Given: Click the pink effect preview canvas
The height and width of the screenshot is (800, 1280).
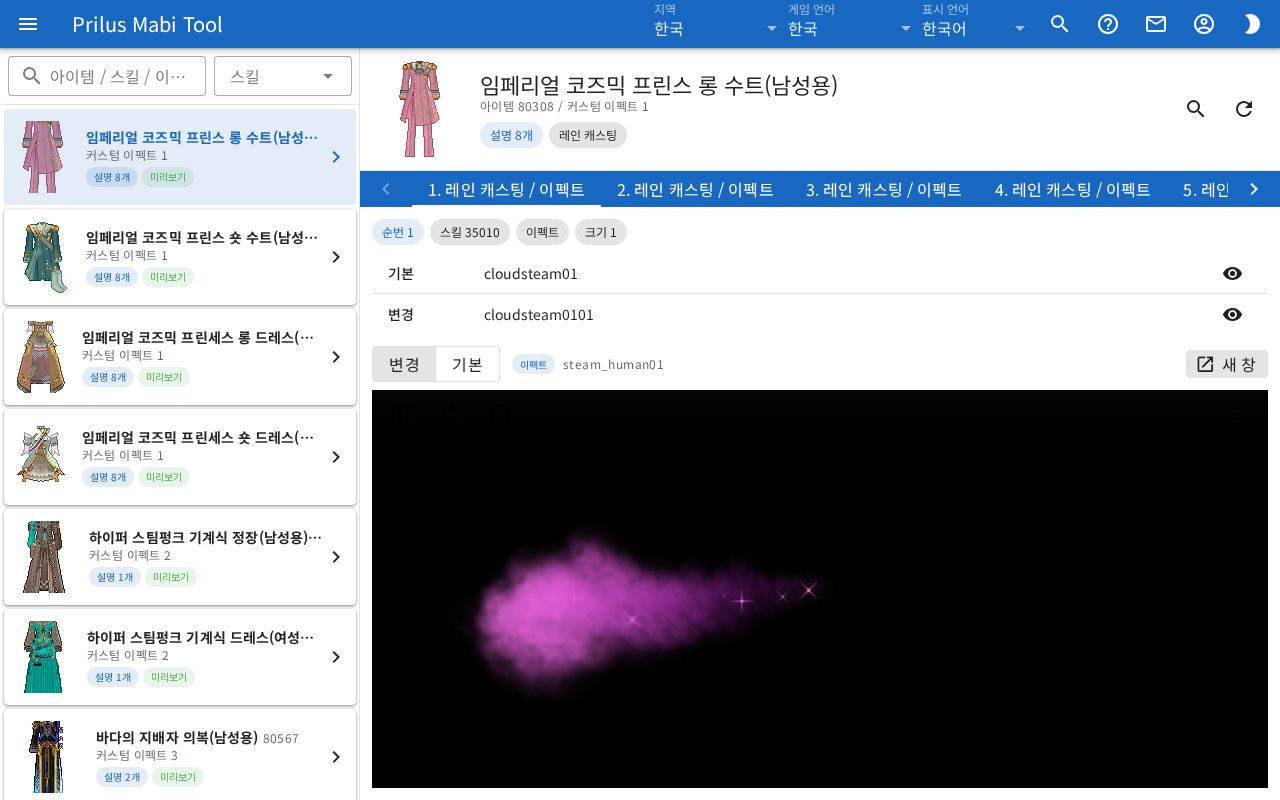Looking at the screenshot, I should pyautogui.click(x=820, y=589).
